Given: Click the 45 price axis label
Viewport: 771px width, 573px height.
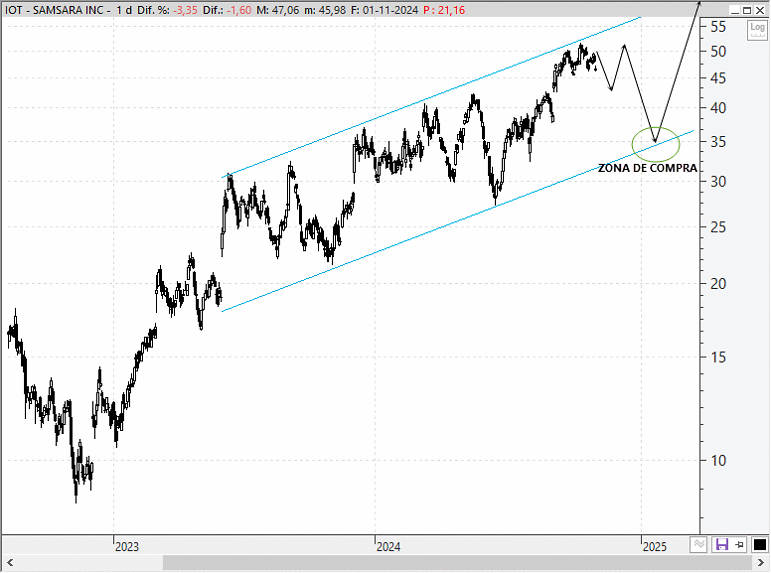Looking at the screenshot, I should coord(718,78).
